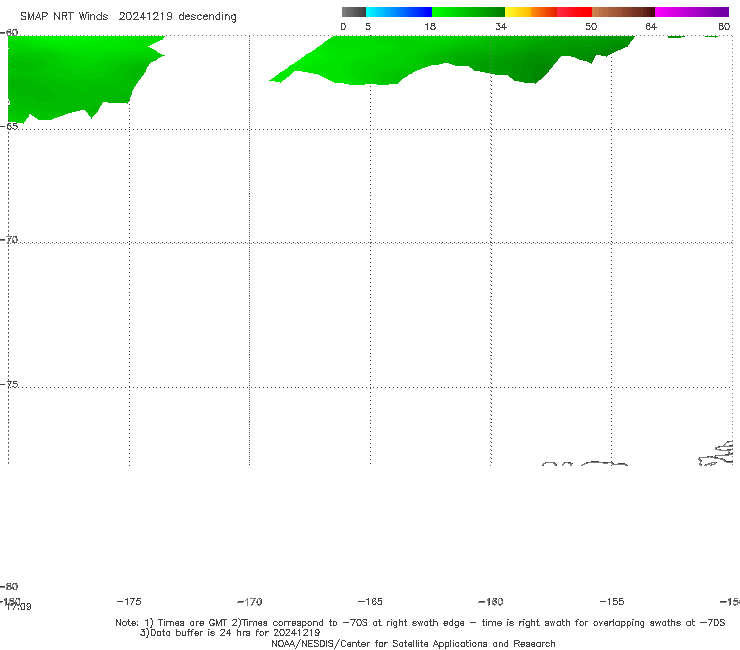Click the color bar label 50
This screenshot has height=650, width=740.
(x=591, y=26)
